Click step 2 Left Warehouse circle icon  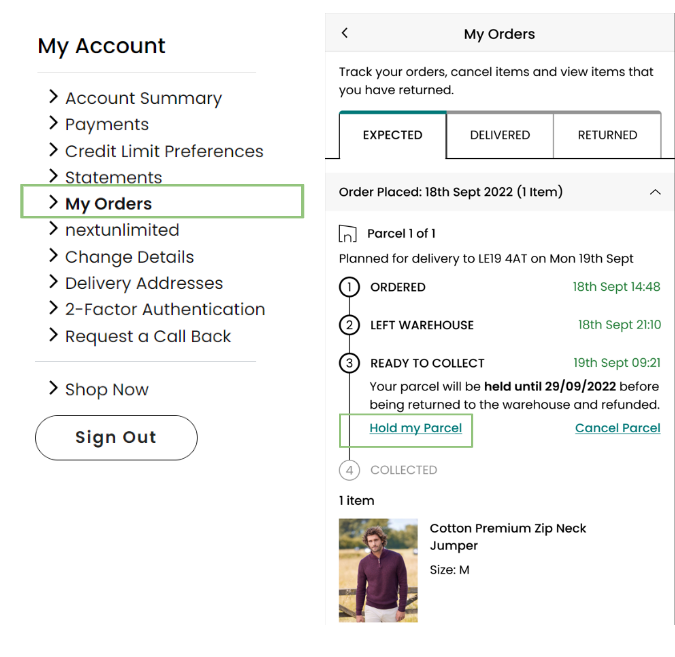pyautogui.click(x=349, y=325)
